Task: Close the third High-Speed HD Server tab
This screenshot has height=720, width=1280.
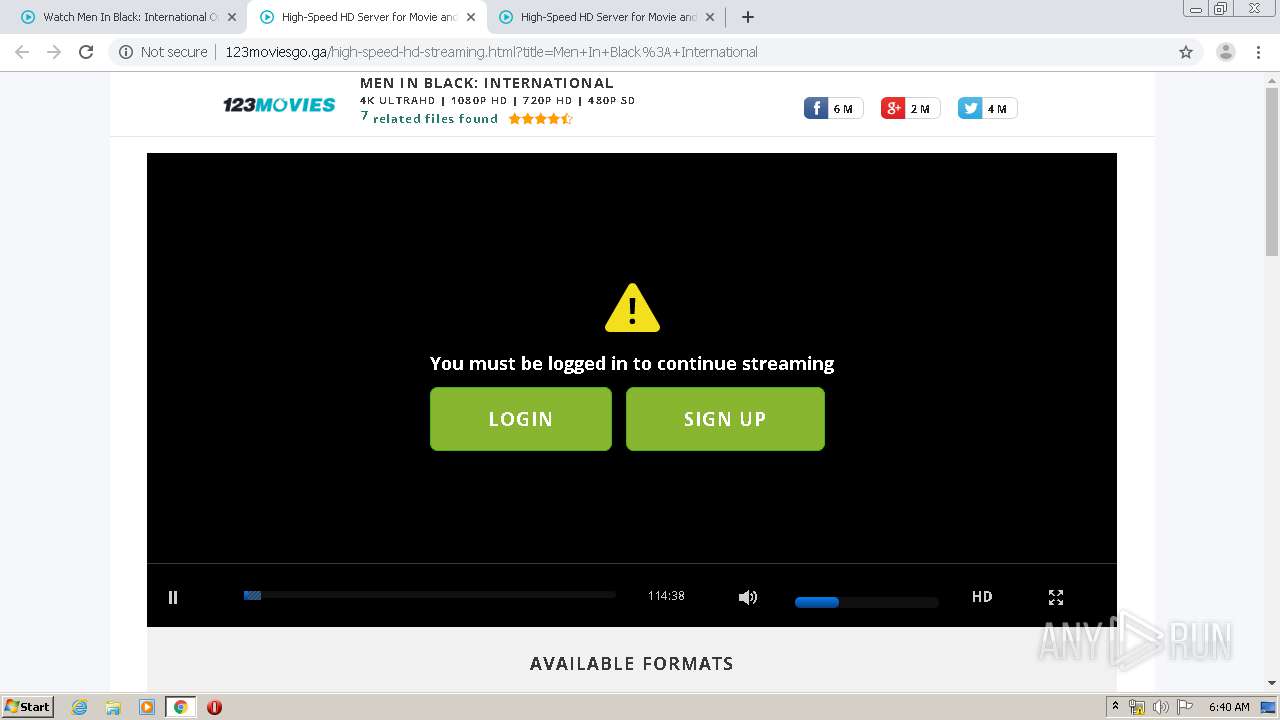Action: [x=710, y=17]
